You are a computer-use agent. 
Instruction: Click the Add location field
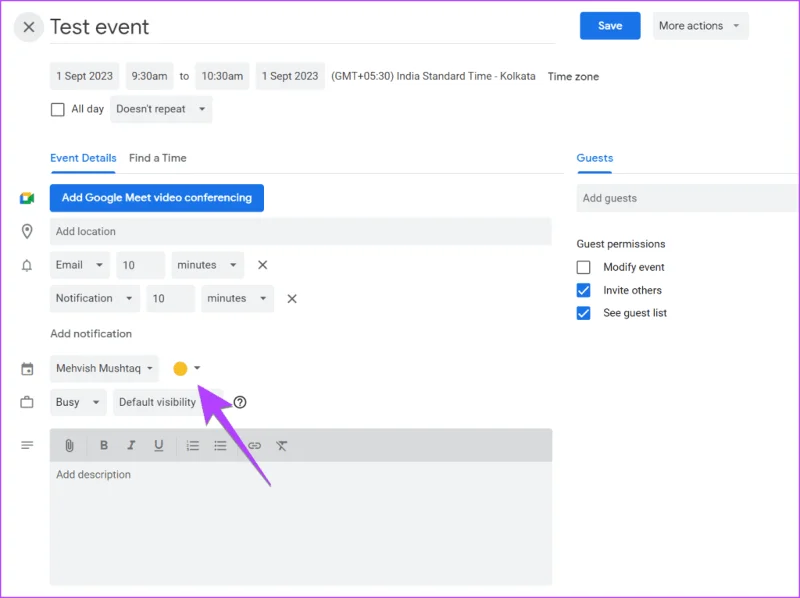pyautogui.click(x=301, y=231)
